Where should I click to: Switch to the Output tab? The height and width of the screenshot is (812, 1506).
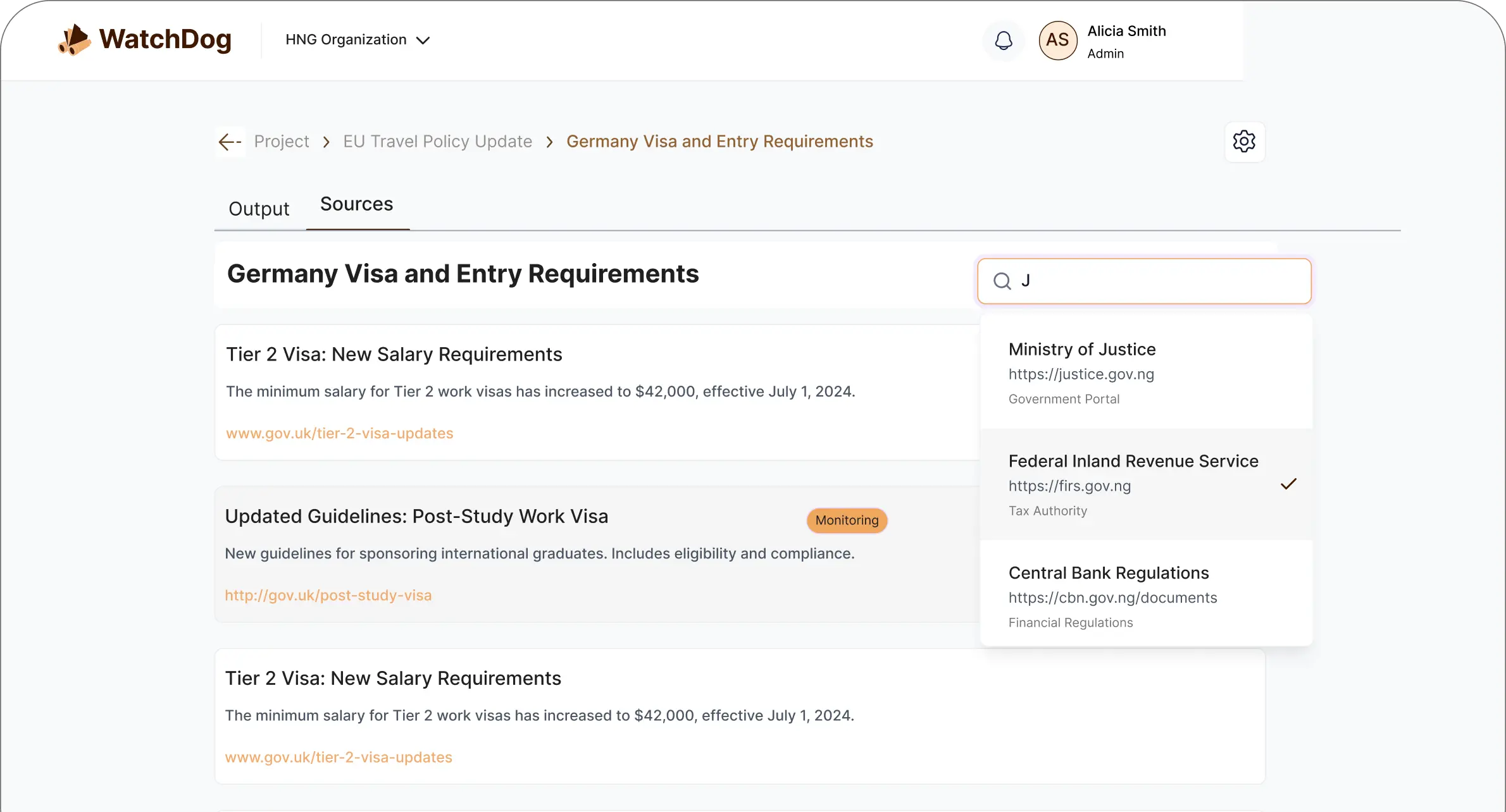[x=259, y=209]
